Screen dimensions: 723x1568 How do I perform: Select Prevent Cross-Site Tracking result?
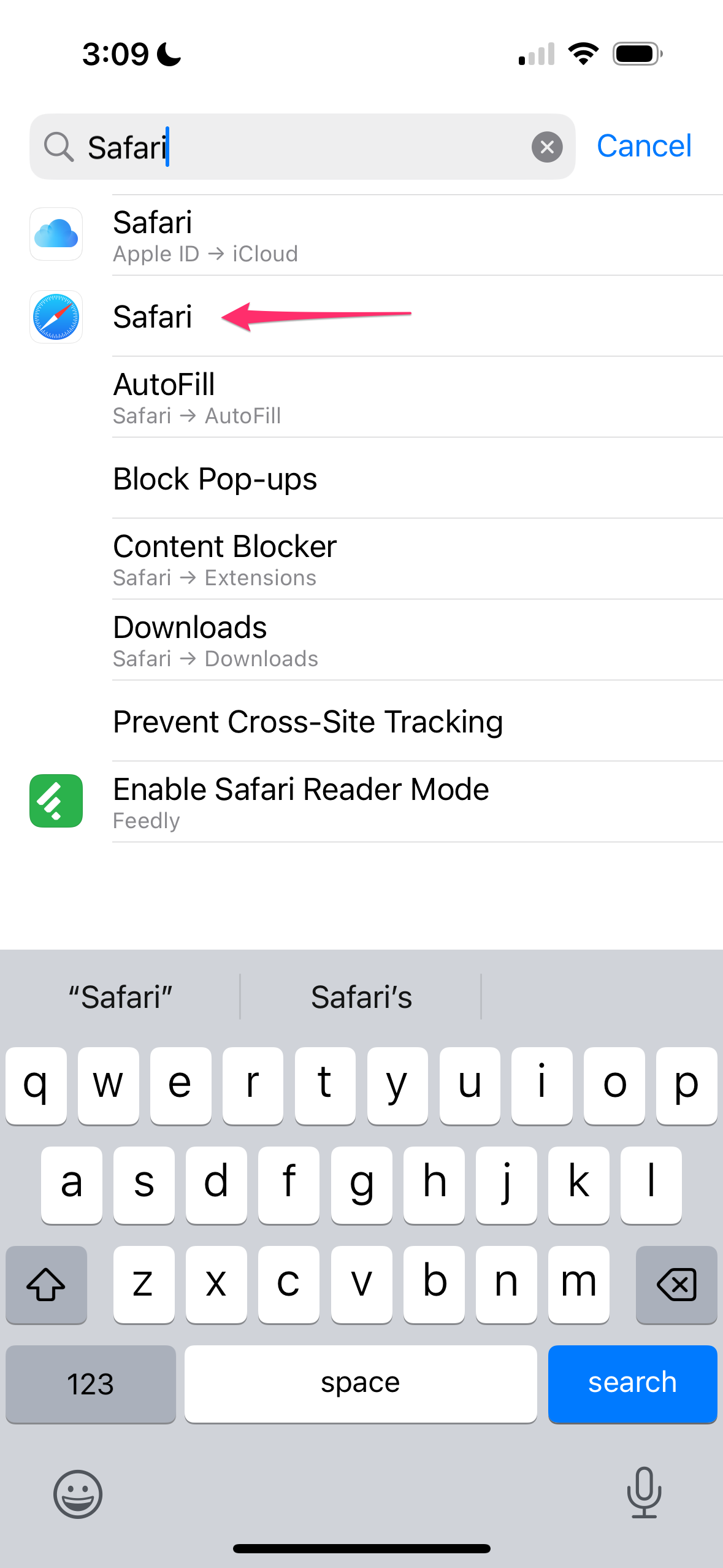click(417, 721)
